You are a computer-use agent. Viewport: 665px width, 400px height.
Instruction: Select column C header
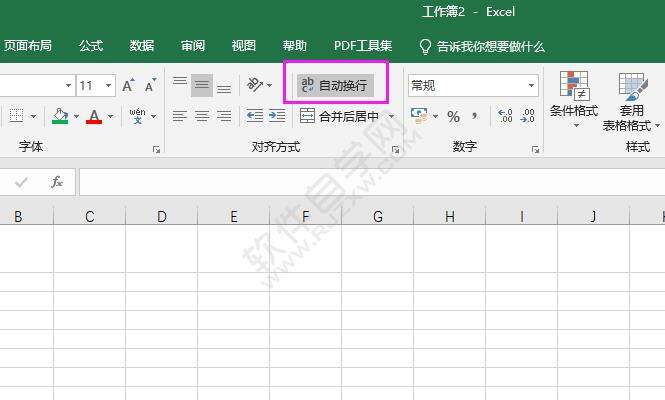(89, 216)
